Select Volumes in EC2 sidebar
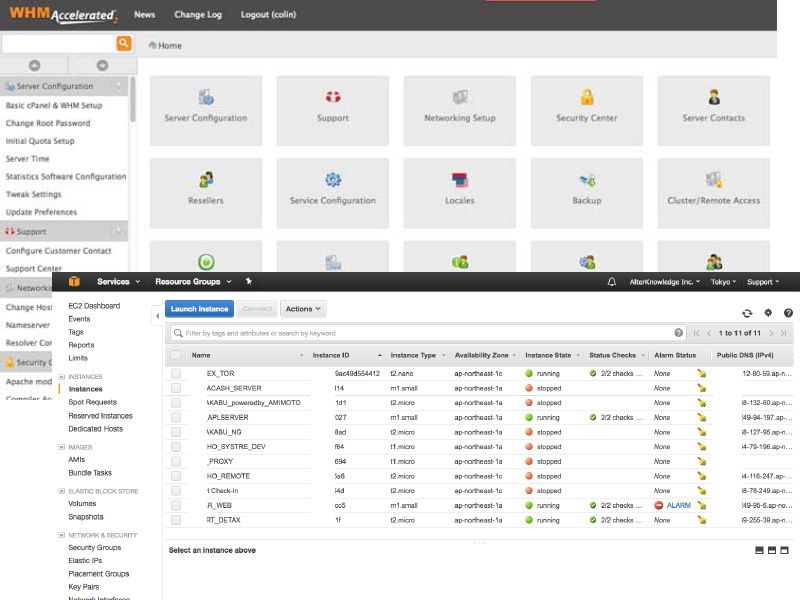Image resolution: width=800 pixels, height=600 pixels. pyautogui.click(x=82, y=504)
